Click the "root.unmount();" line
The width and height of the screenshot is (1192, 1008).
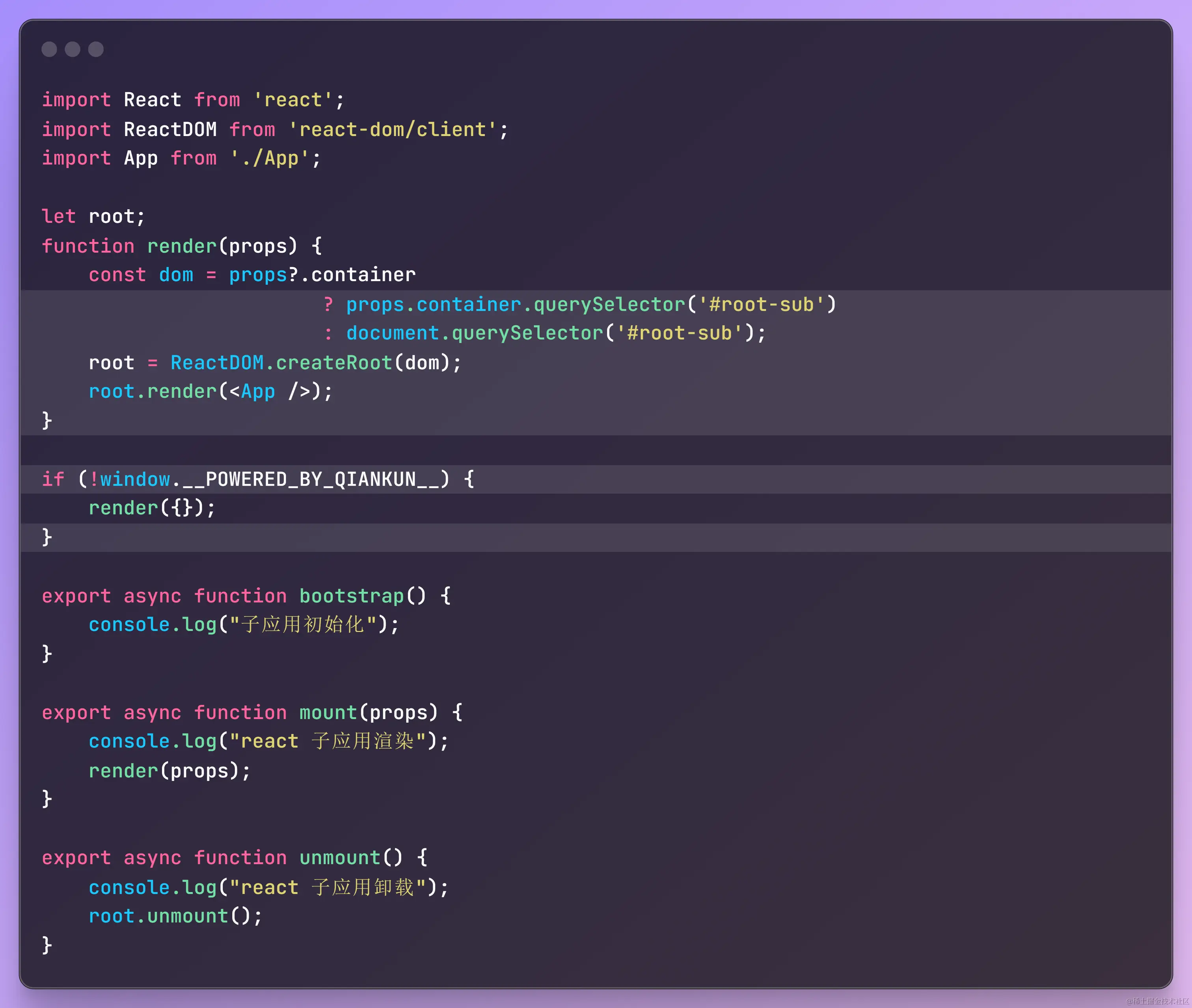(x=175, y=916)
